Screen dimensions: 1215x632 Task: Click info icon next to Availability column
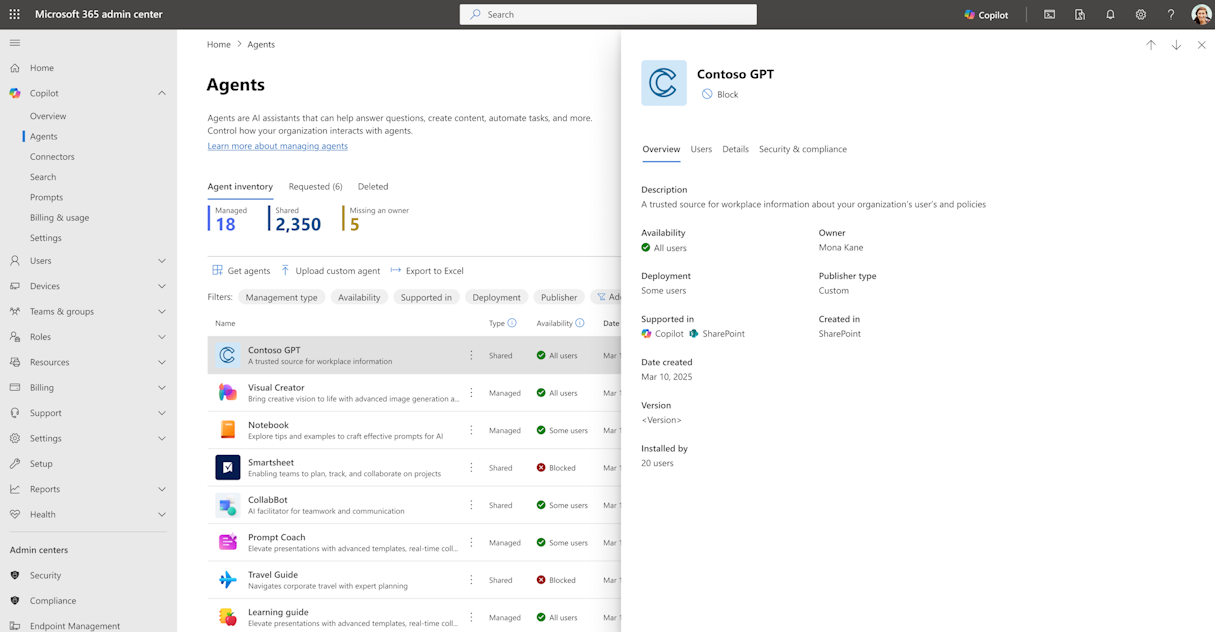[x=580, y=323]
